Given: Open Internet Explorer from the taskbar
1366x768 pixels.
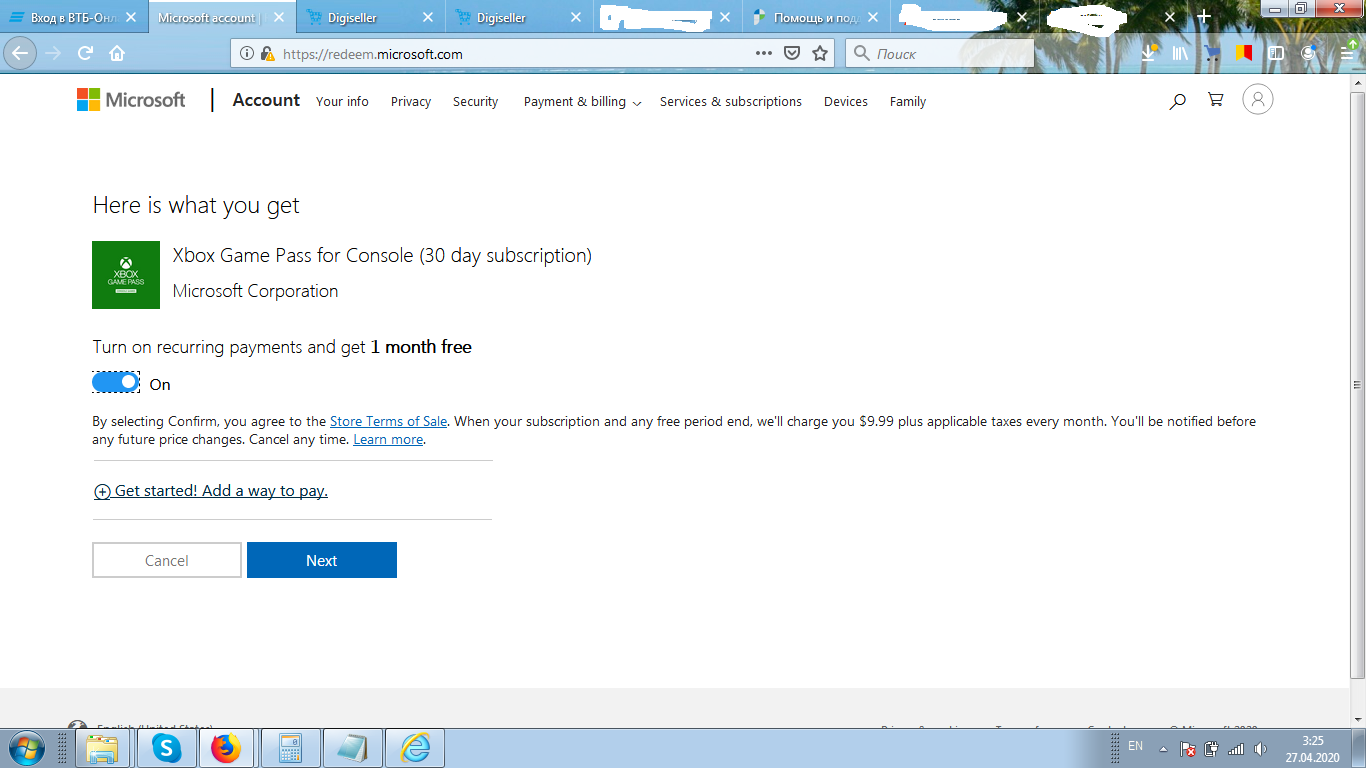Looking at the screenshot, I should 415,748.
